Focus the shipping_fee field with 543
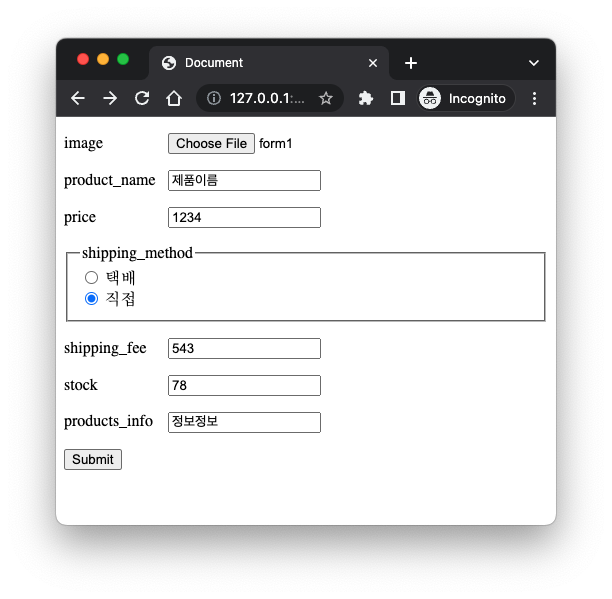Screen dimensions: 612x599 click(x=244, y=348)
